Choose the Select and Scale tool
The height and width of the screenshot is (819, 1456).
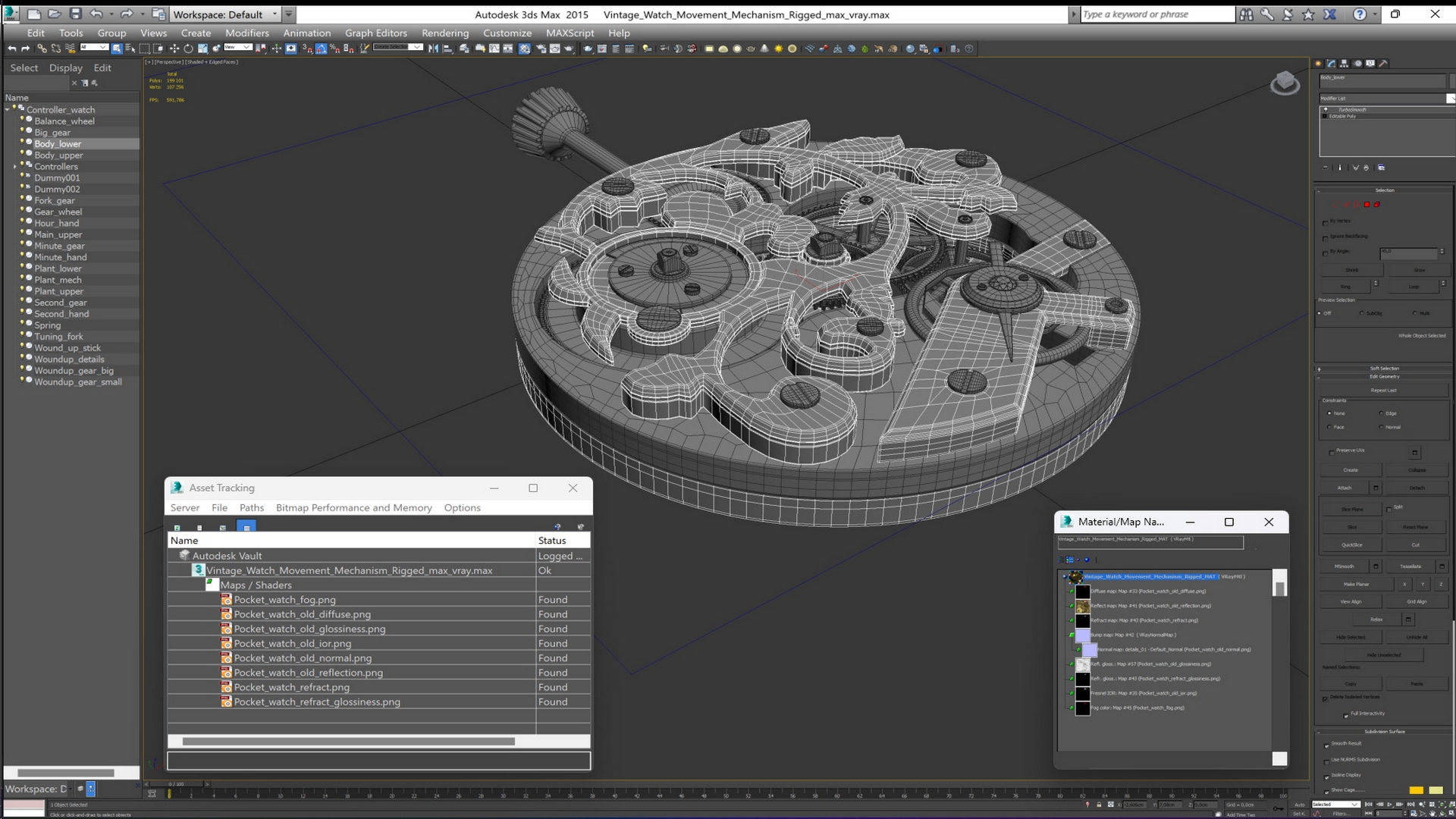pos(202,49)
